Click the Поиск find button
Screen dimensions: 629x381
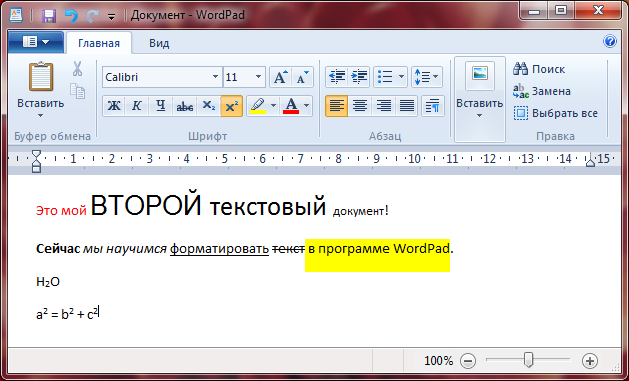tap(539, 69)
